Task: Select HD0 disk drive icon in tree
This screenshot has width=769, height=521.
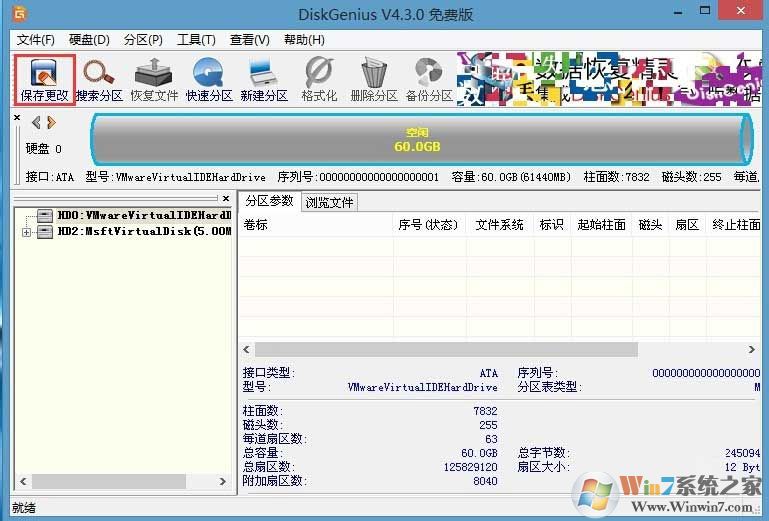Action: pyautogui.click(x=45, y=215)
